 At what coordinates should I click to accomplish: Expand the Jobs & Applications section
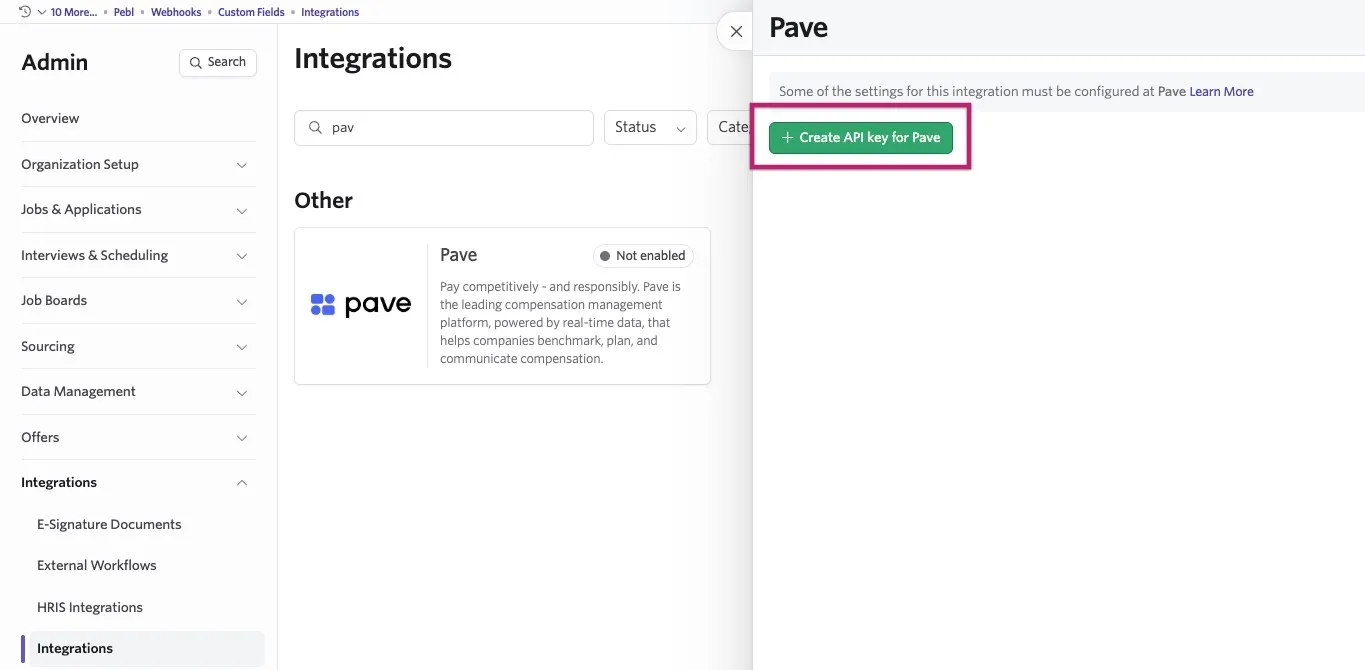tap(138, 209)
